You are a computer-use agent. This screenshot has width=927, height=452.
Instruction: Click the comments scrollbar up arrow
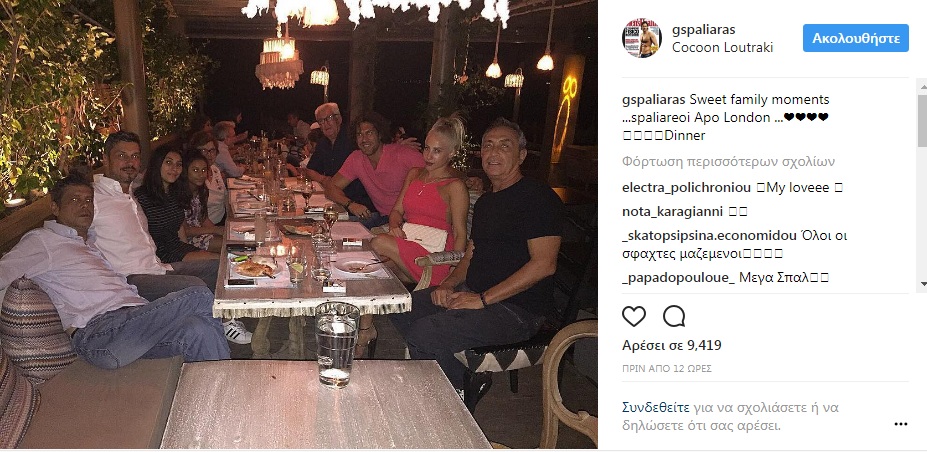click(922, 87)
